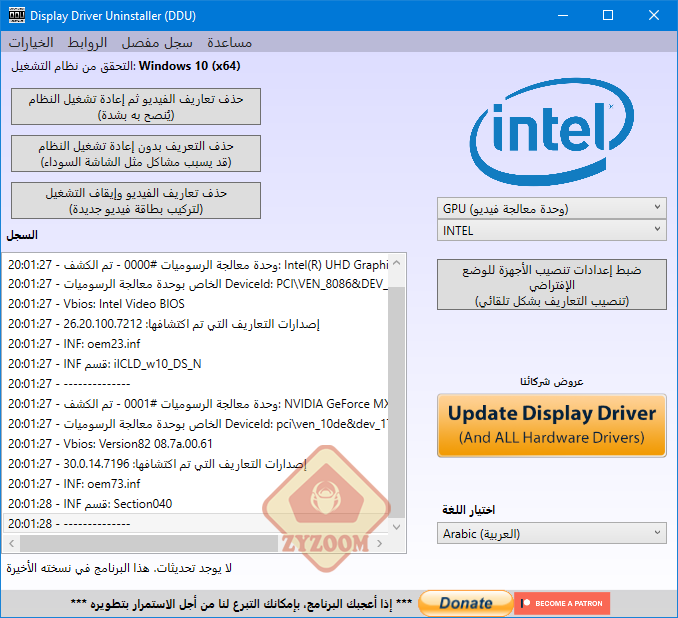678x618 pixels.
Task: Open the Arabic language selection dropdown
Action: [x=552, y=534]
